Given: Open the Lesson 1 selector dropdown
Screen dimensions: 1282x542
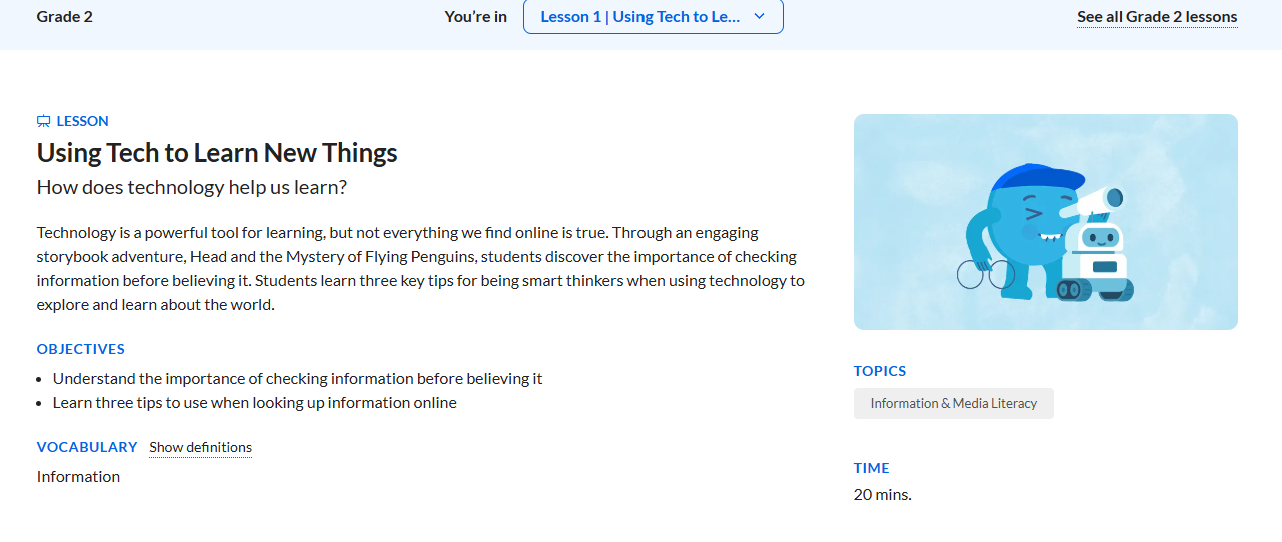Looking at the screenshot, I should (x=652, y=17).
